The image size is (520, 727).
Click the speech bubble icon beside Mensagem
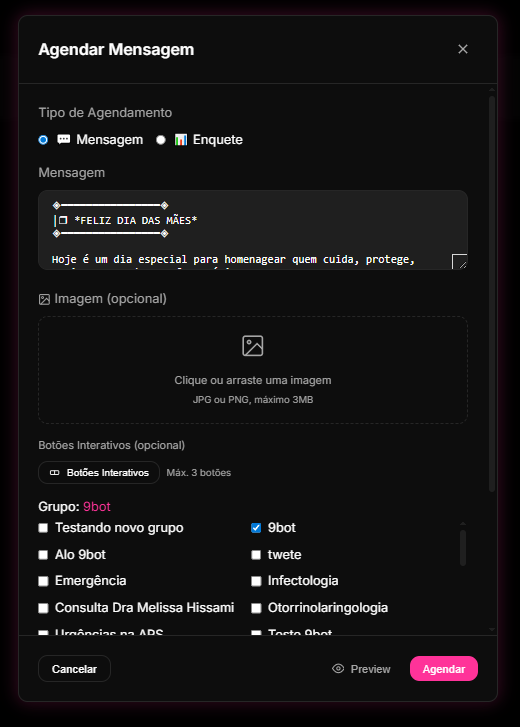tap(63, 140)
